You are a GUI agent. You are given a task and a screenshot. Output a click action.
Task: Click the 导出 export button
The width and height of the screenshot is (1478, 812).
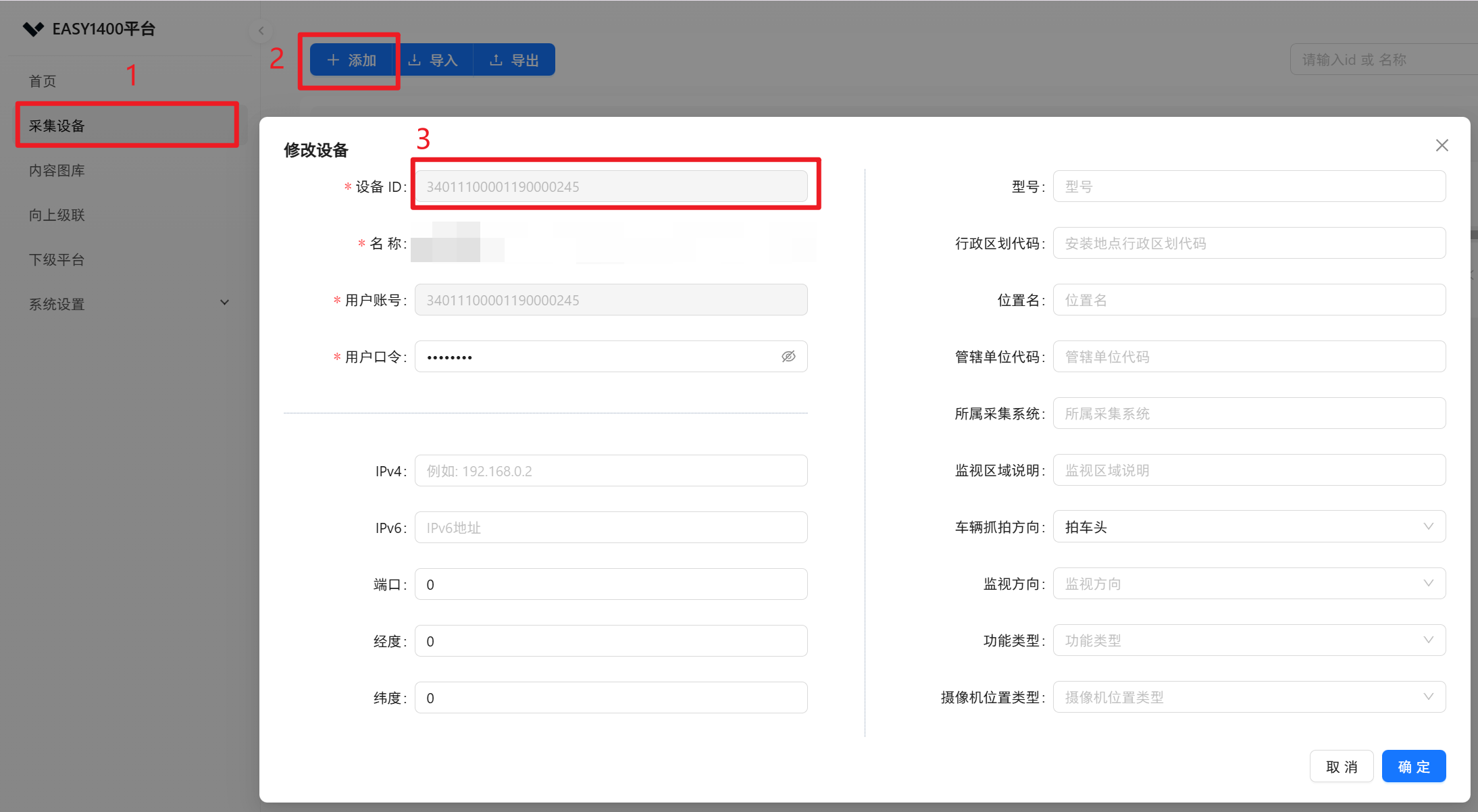point(514,60)
